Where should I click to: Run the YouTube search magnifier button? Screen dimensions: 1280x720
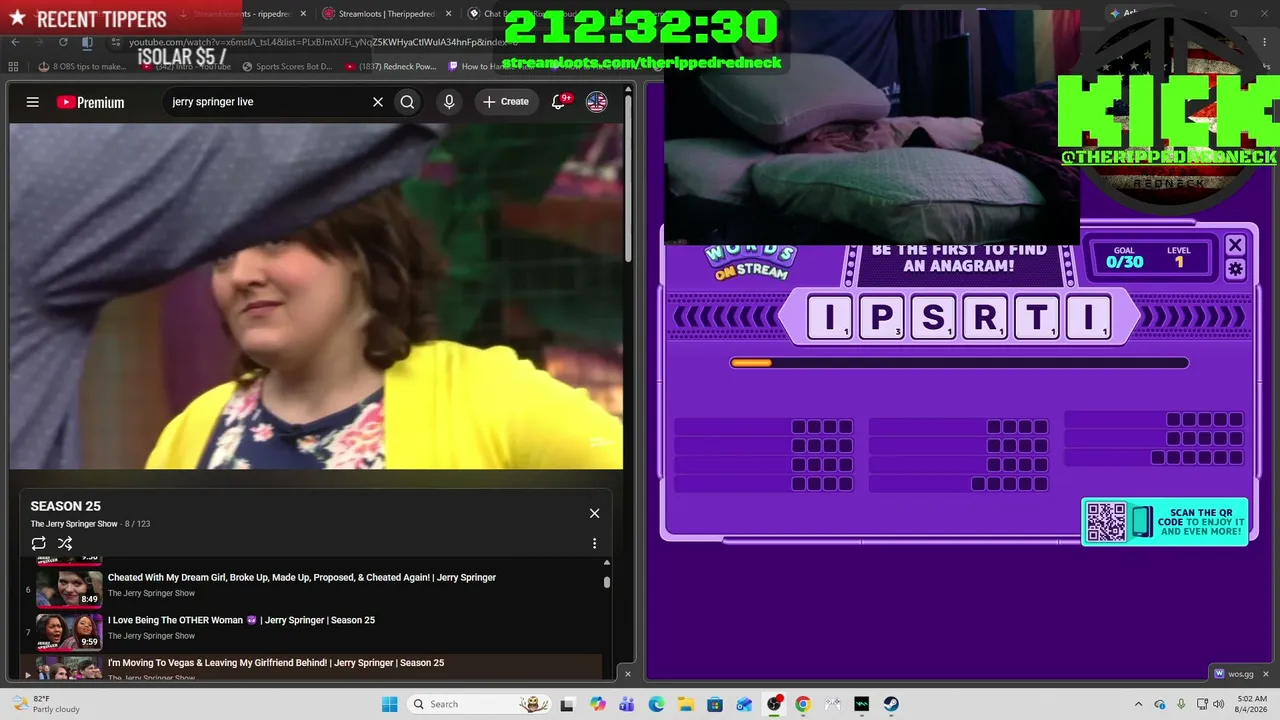(x=407, y=102)
